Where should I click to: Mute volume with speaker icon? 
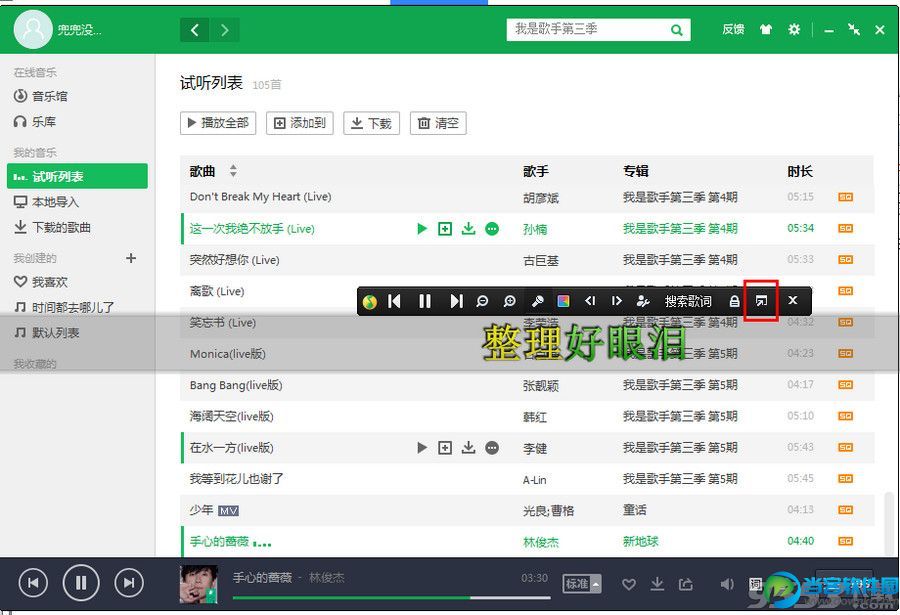(727, 584)
